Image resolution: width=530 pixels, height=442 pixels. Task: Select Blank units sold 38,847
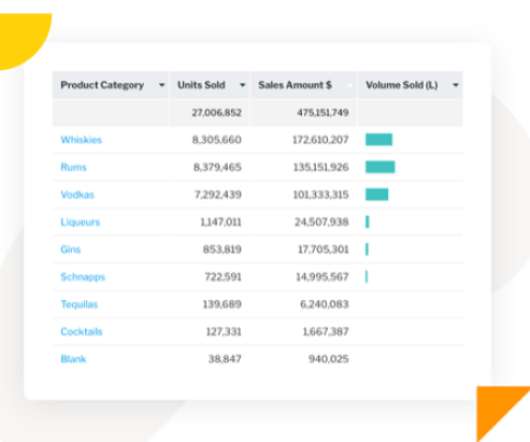[x=225, y=359]
